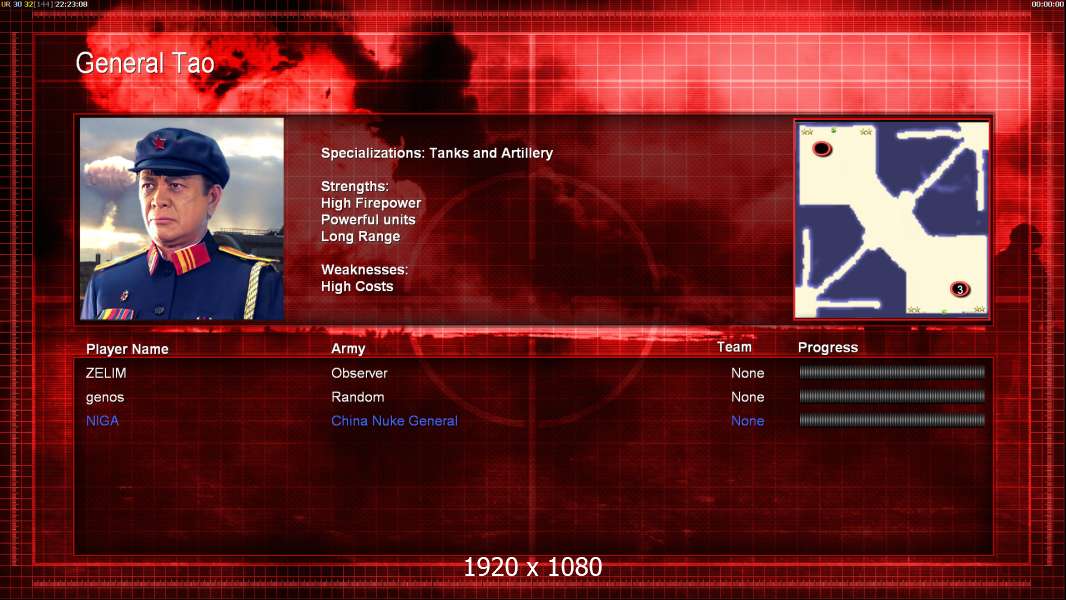Click the General Tao title
This screenshot has width=1066, height=600.
(145, 63)
